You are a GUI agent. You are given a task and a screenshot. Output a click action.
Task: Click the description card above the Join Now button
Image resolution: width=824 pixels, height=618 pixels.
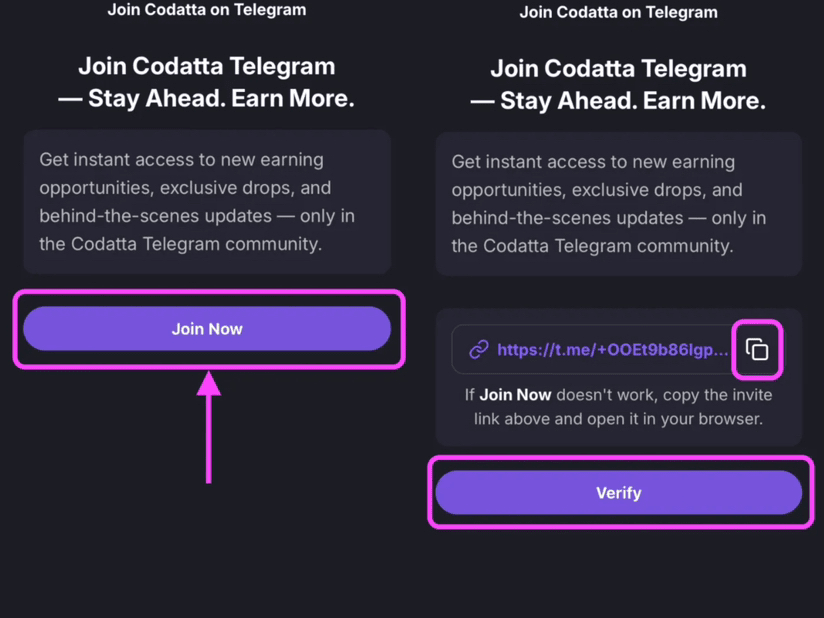pos(207,202)
